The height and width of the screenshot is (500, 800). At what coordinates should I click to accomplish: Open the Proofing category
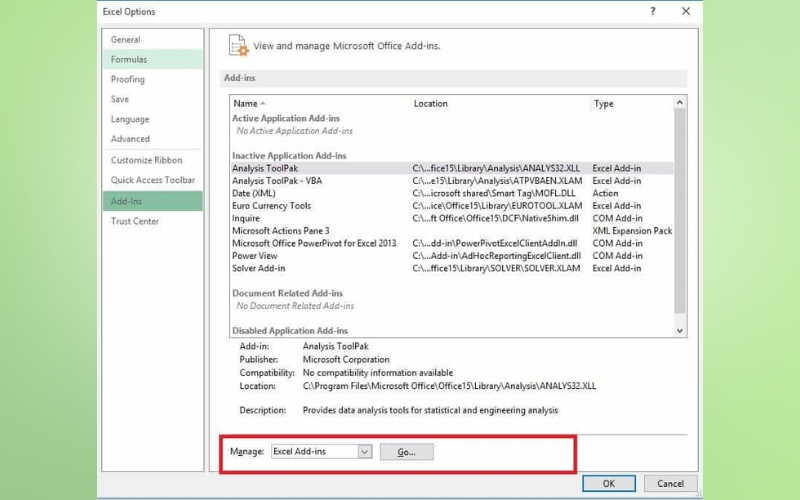(x=152, y=79)
